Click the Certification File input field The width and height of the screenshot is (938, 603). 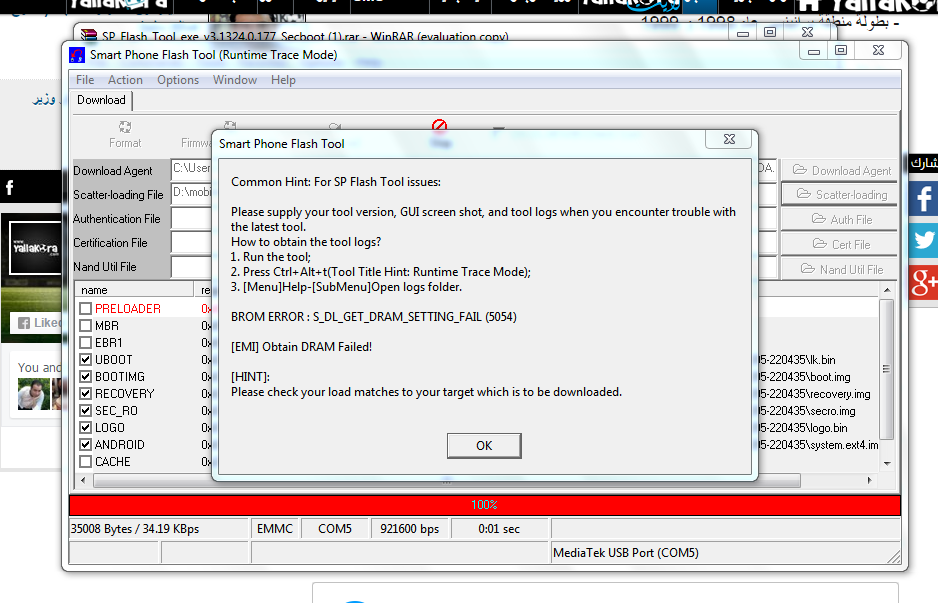point(191,242)
